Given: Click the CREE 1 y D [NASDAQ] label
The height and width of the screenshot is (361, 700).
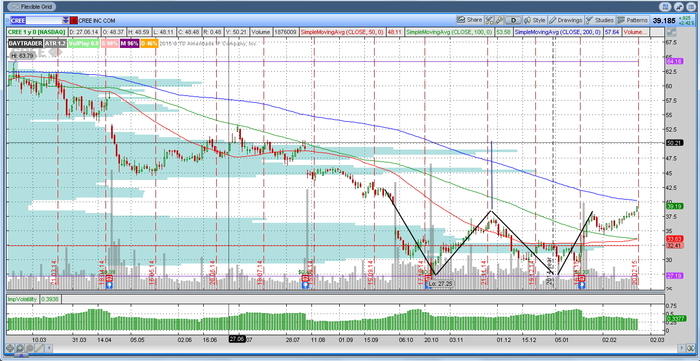Looking at the screenshot, I should (37, 32).
